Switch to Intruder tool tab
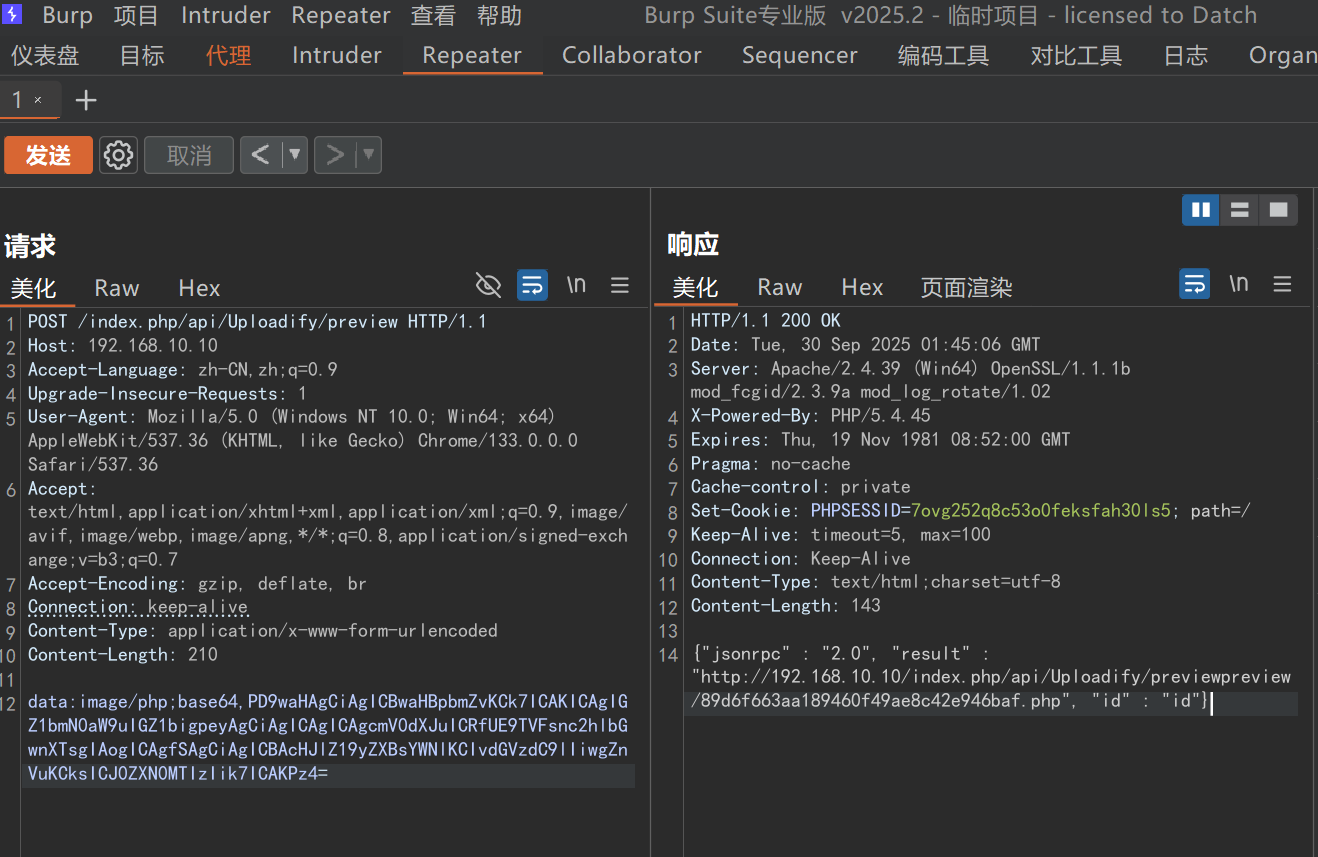1318x857 pixels. coord(337,55)
